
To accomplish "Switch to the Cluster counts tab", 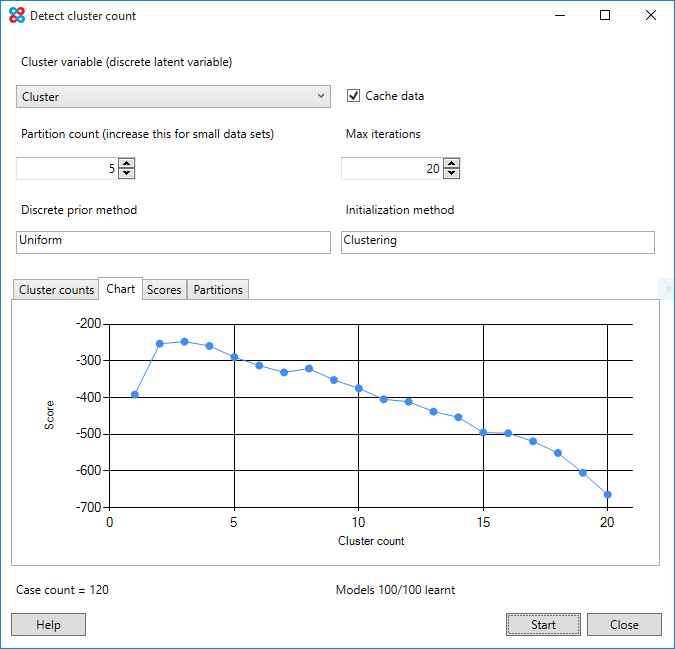I will 56,290.
